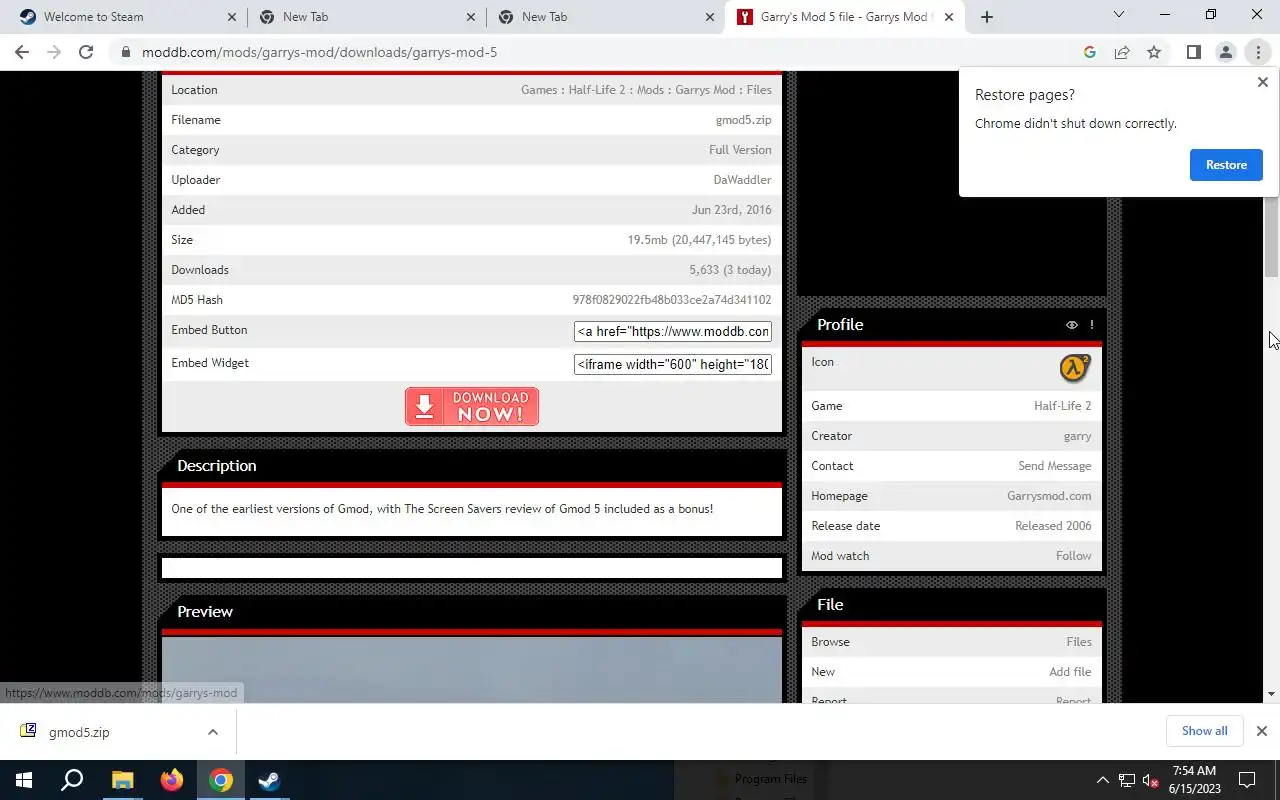1280x800 pixels.
Task: Follow the mod via Mod watch
Action: (1073, 556)
